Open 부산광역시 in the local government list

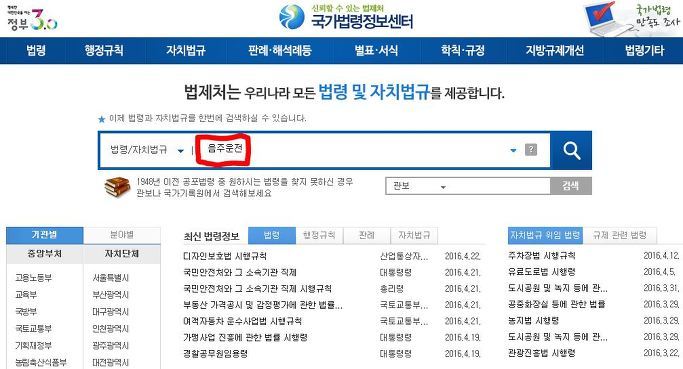[111, 295]
